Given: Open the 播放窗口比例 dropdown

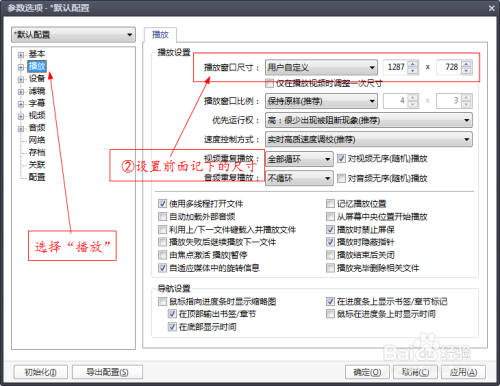Looking at the screenshot, I should [321, 101].
